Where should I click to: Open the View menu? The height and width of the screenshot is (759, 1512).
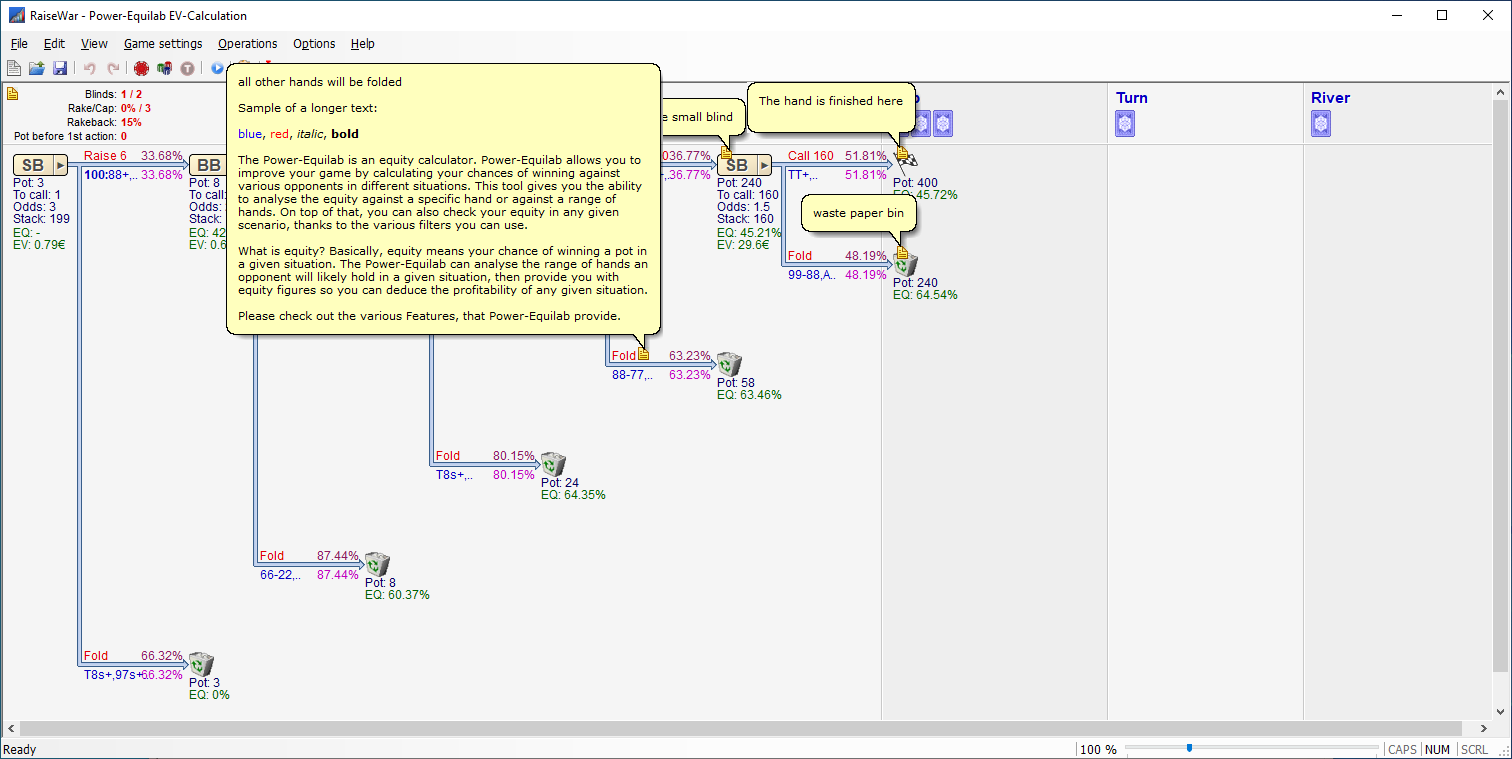(94, 44)
